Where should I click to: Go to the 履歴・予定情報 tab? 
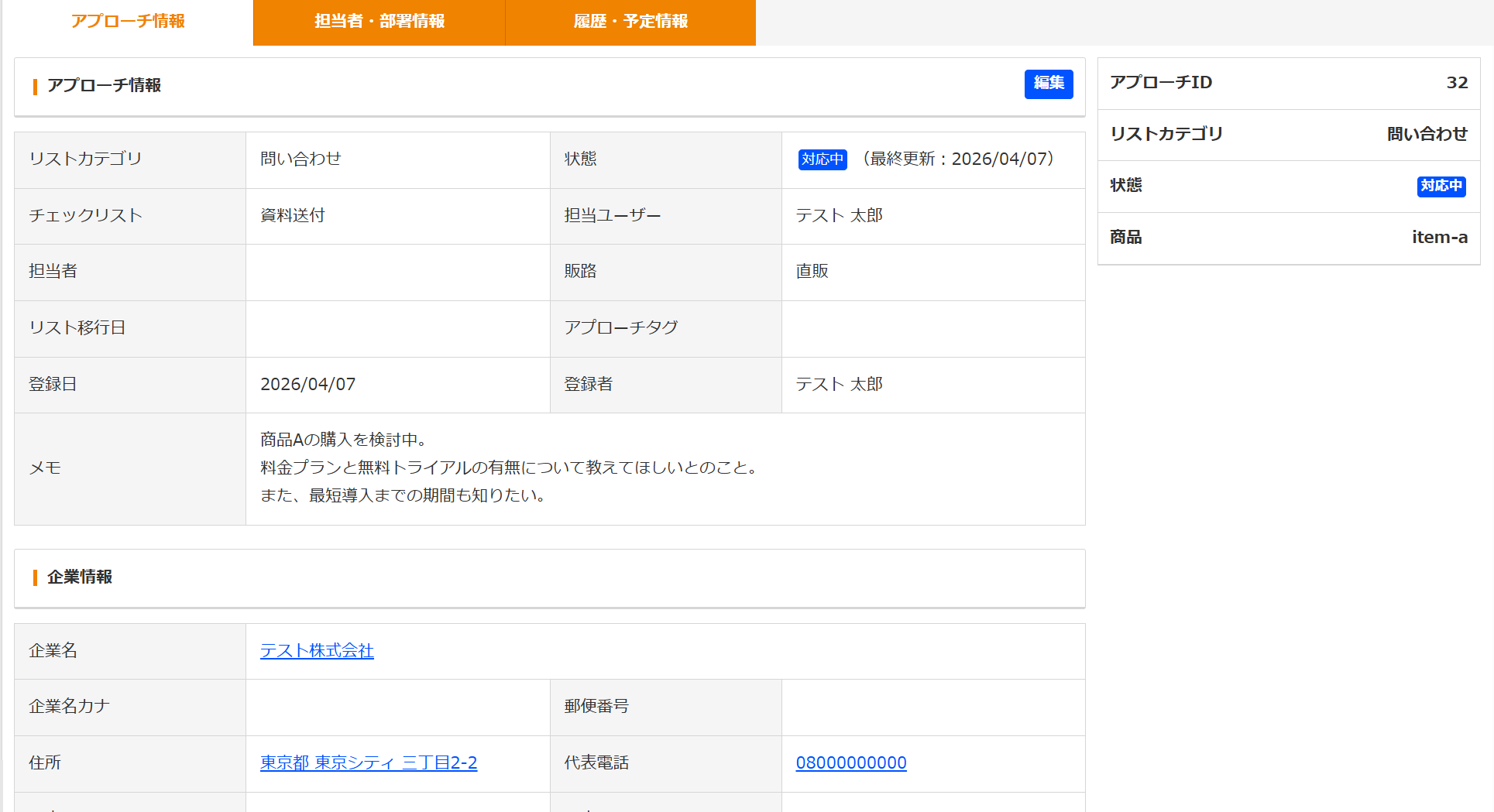coord(630,22)
